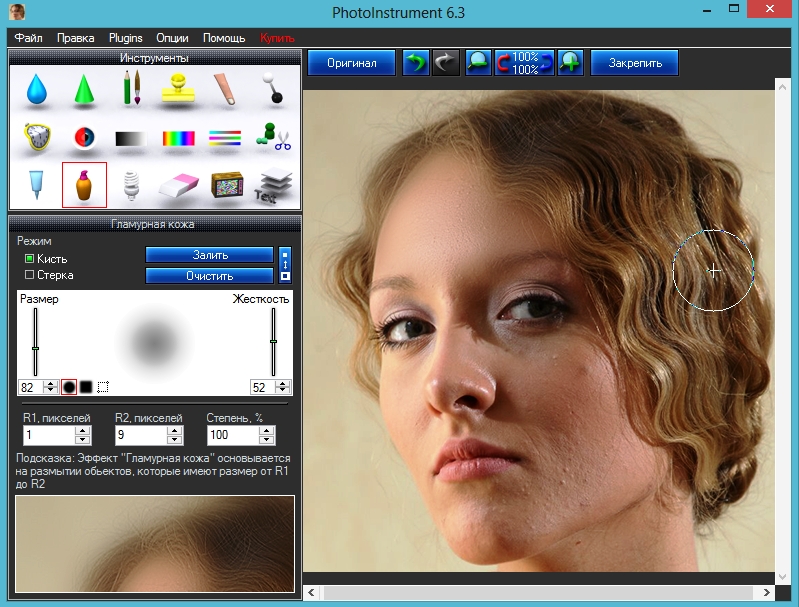Select the pink eraser tool
This screenshot has height=607, width=799.
(178, 184)
